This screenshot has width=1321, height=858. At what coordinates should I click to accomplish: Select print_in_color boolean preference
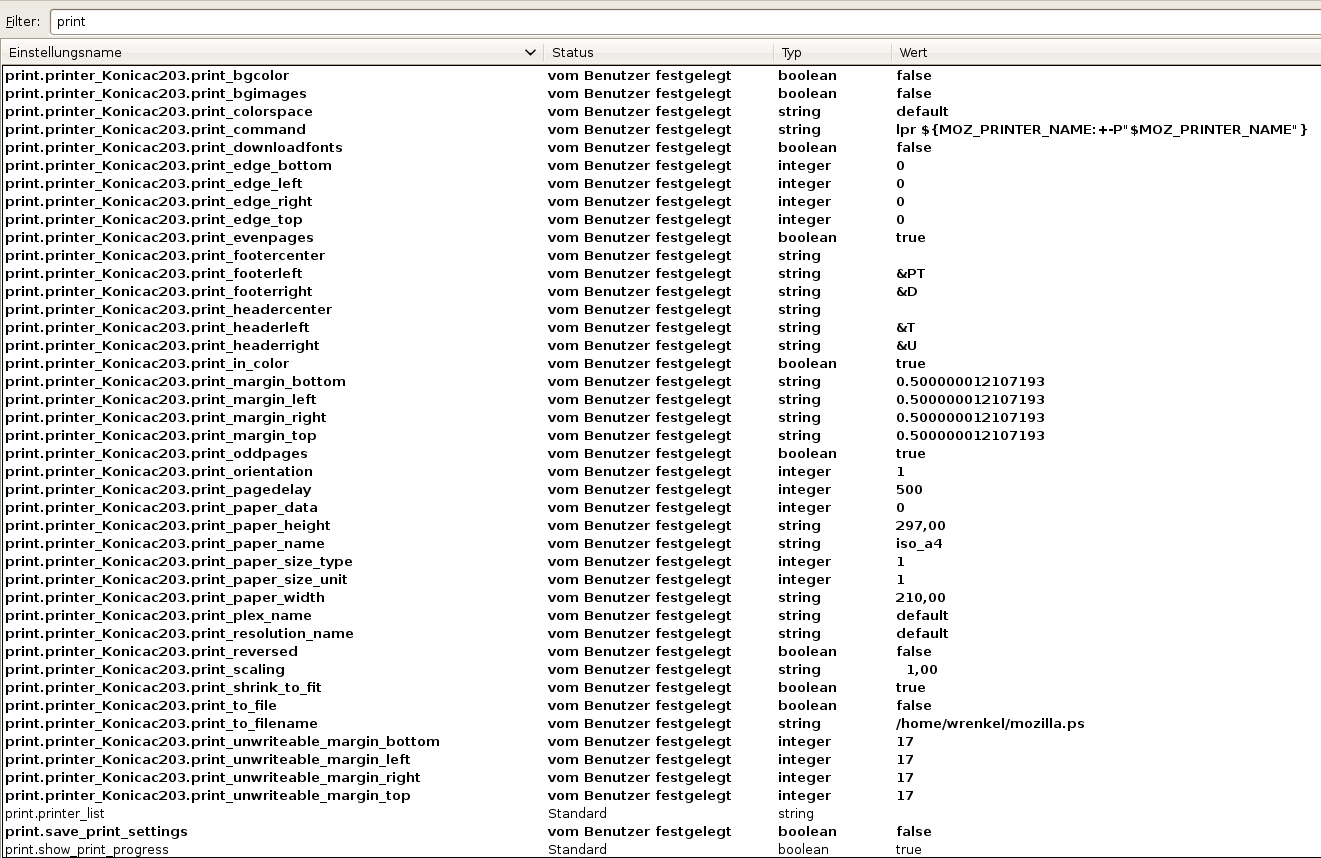point(147,364)
